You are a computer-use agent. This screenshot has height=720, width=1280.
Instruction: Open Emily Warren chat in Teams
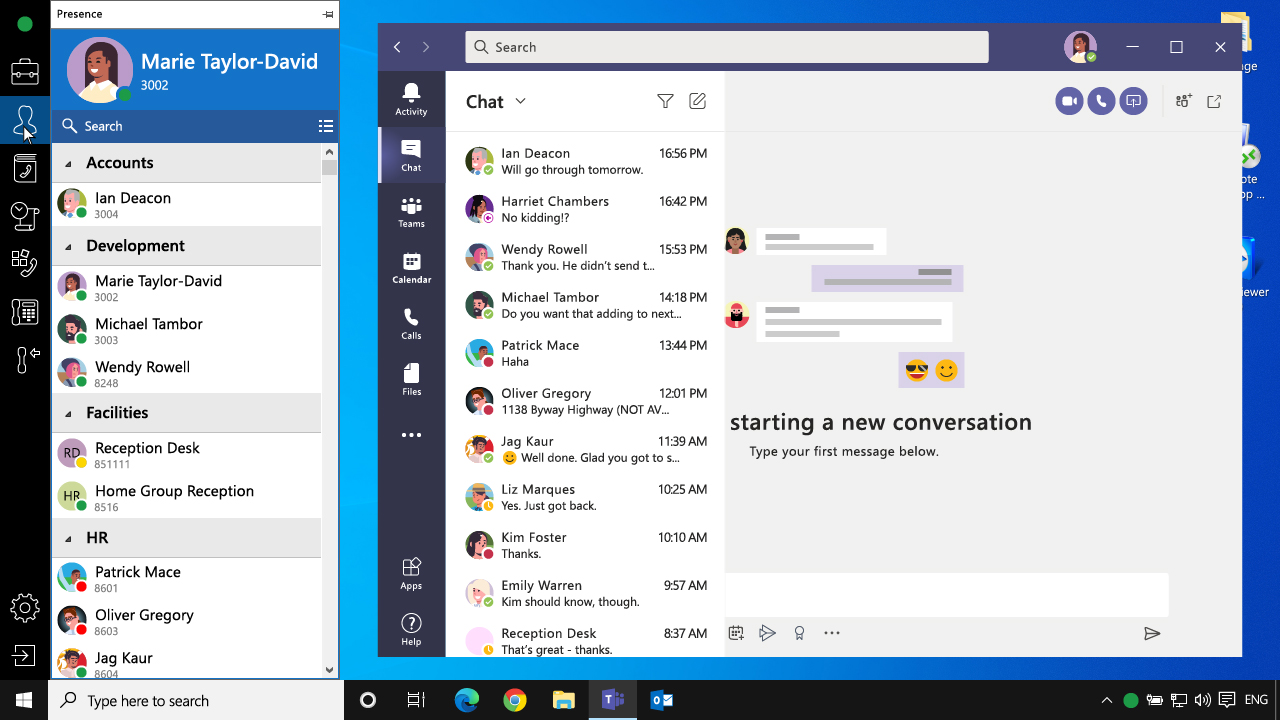(585, 593)
